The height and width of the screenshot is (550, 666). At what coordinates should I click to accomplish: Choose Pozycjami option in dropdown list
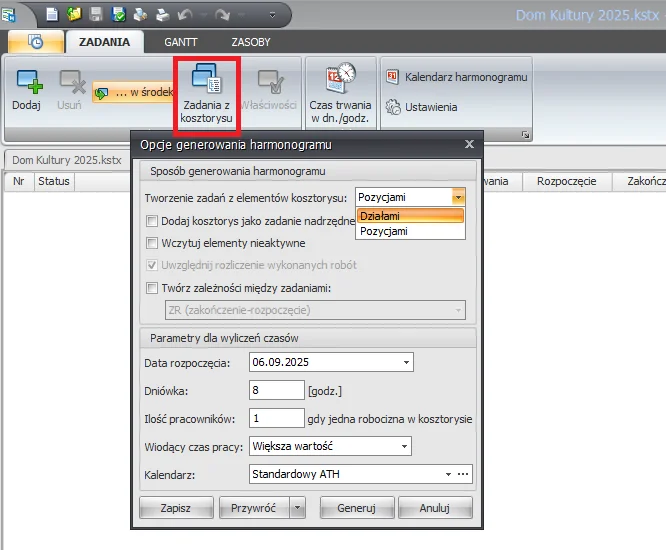point(410,231)
